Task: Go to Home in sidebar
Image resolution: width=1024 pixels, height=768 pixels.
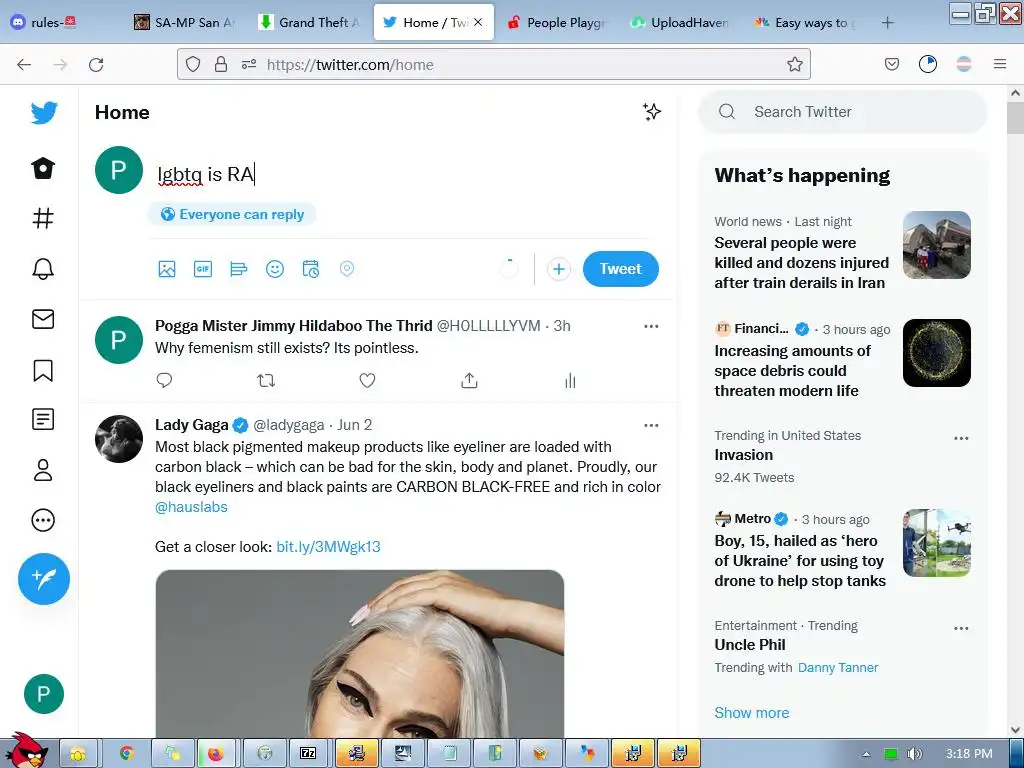Action: point(43,168)
